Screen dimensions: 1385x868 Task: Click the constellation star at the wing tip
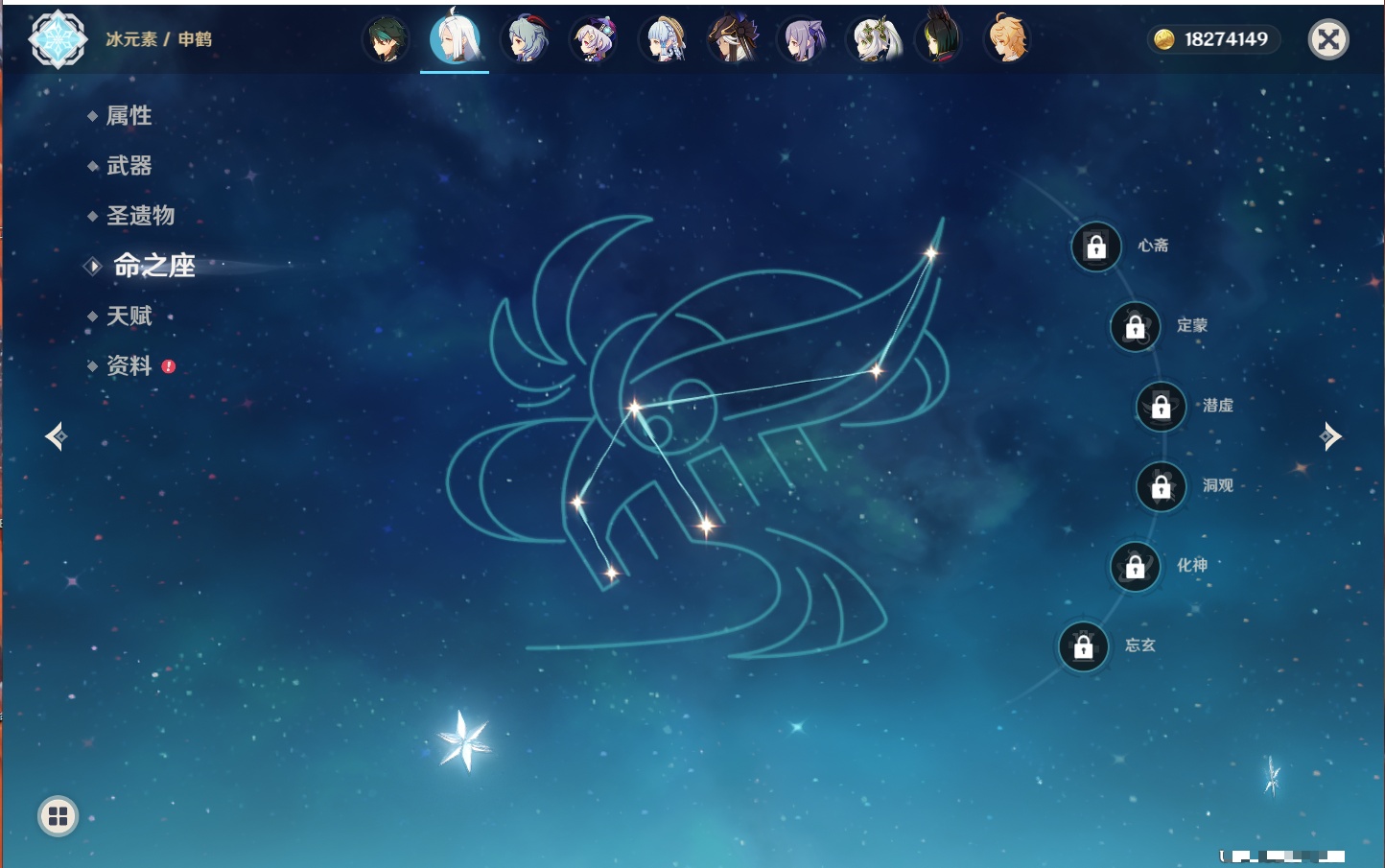tap(930, 253)
